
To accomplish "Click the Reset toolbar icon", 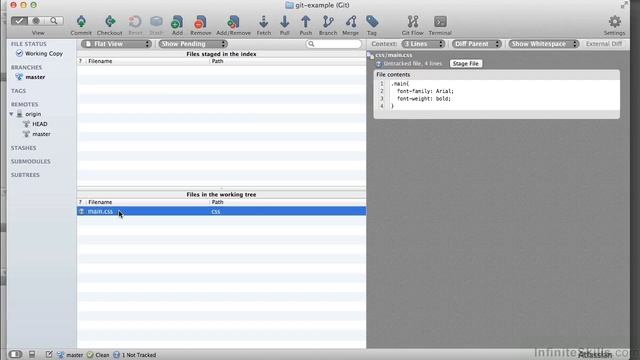I will [135, 22].
